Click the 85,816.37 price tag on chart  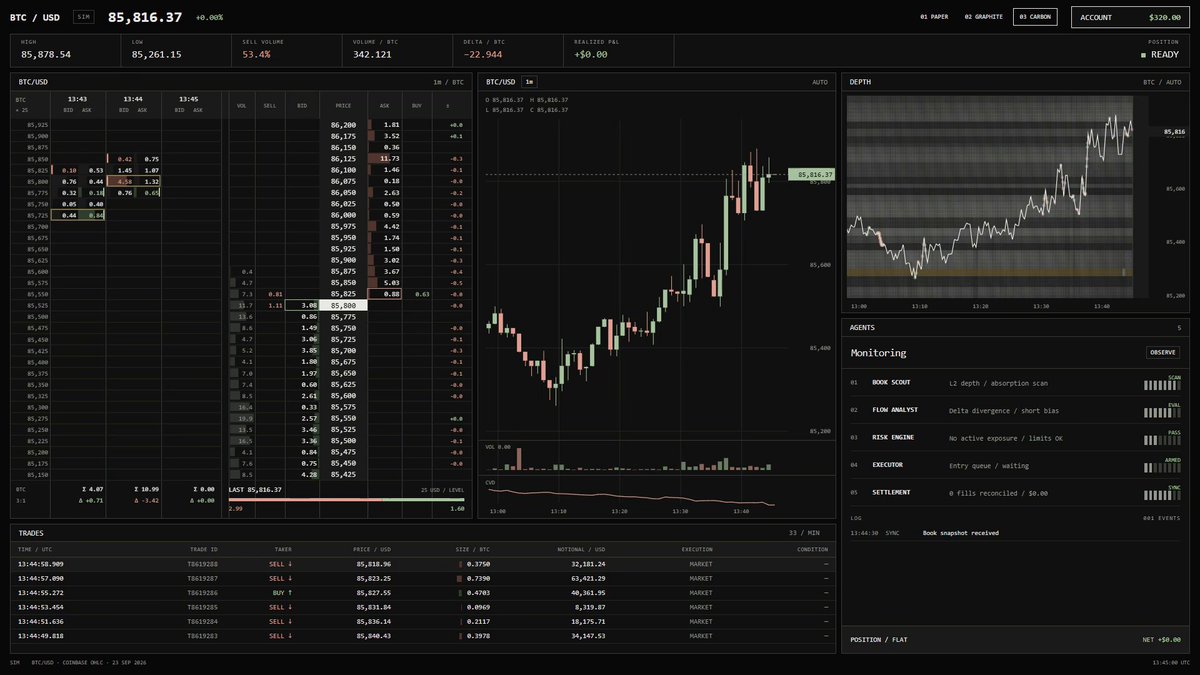811,174
